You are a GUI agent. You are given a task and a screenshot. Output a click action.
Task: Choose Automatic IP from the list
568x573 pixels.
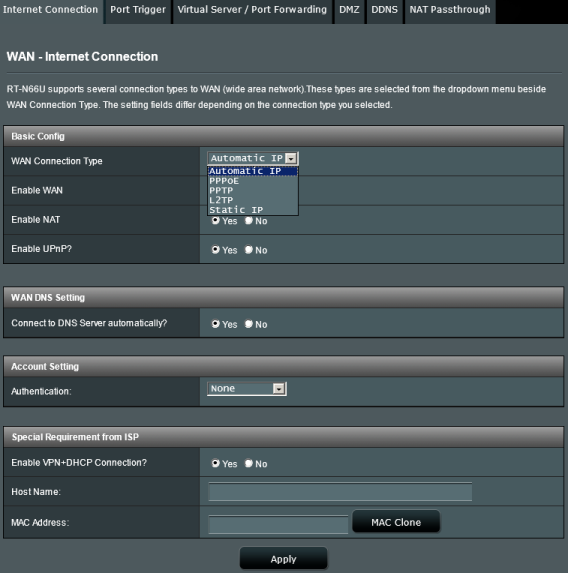click(253, 171)
